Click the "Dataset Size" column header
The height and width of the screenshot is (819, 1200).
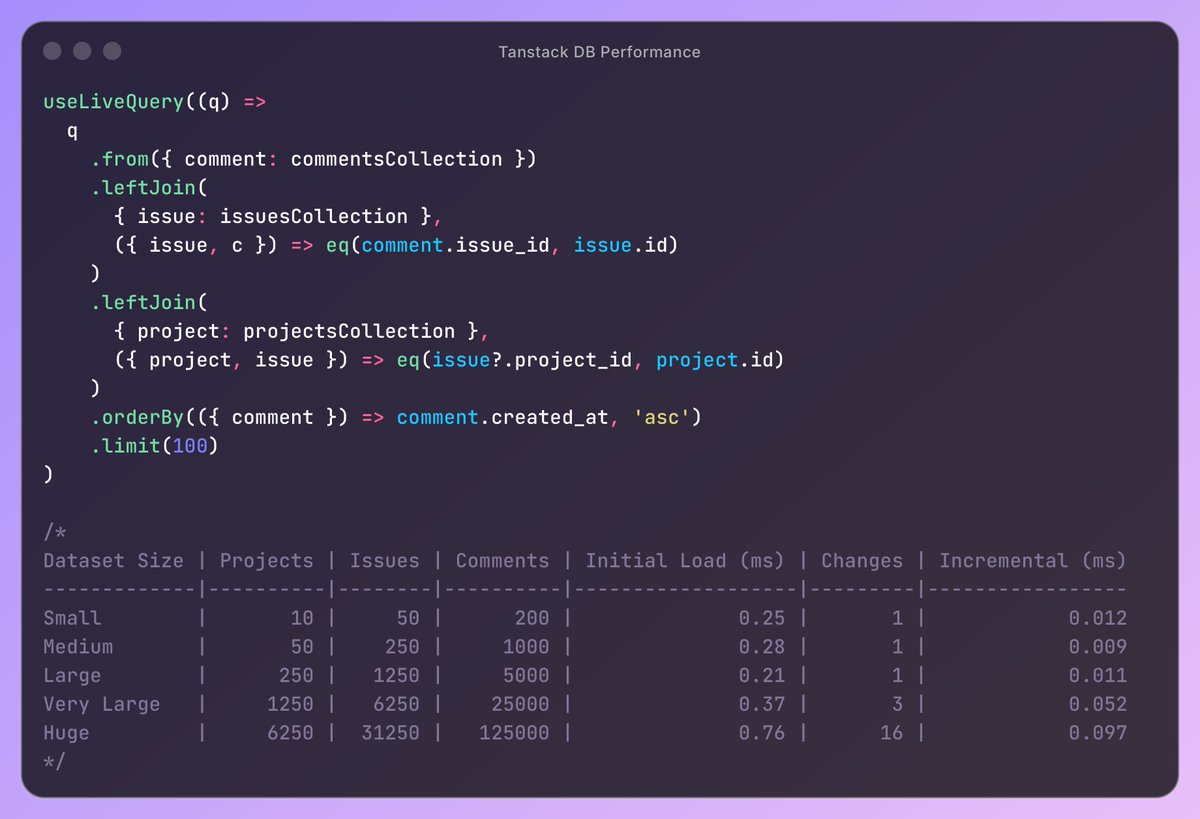point(114,561)
